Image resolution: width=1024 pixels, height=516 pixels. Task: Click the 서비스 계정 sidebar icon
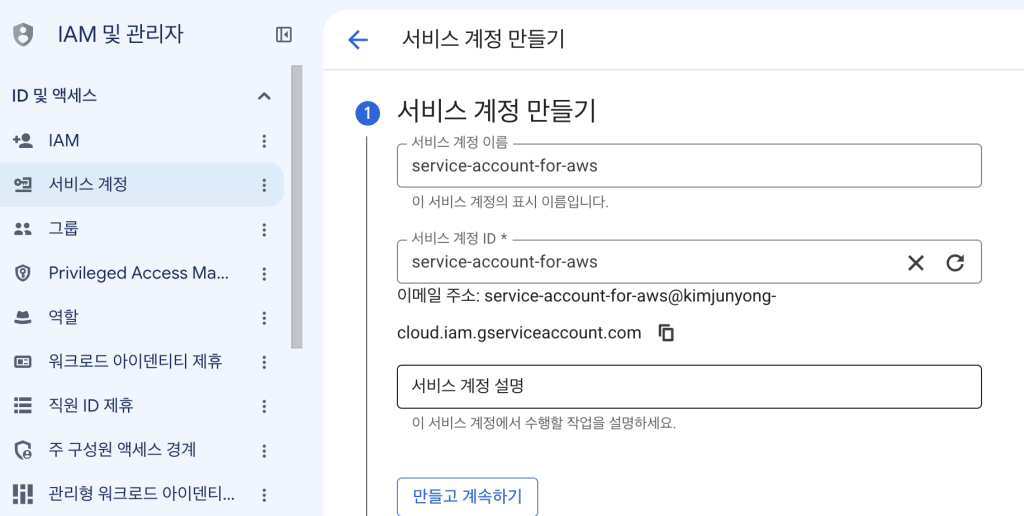pos(23,185)
